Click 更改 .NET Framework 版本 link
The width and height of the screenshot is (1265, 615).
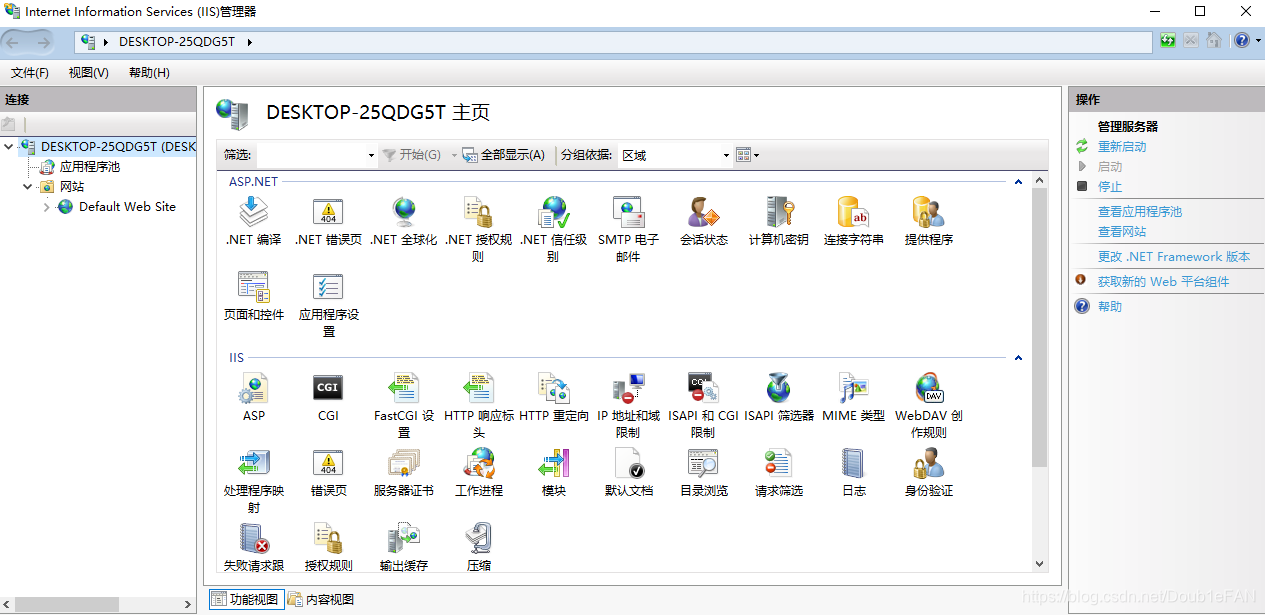point(1174,257)
